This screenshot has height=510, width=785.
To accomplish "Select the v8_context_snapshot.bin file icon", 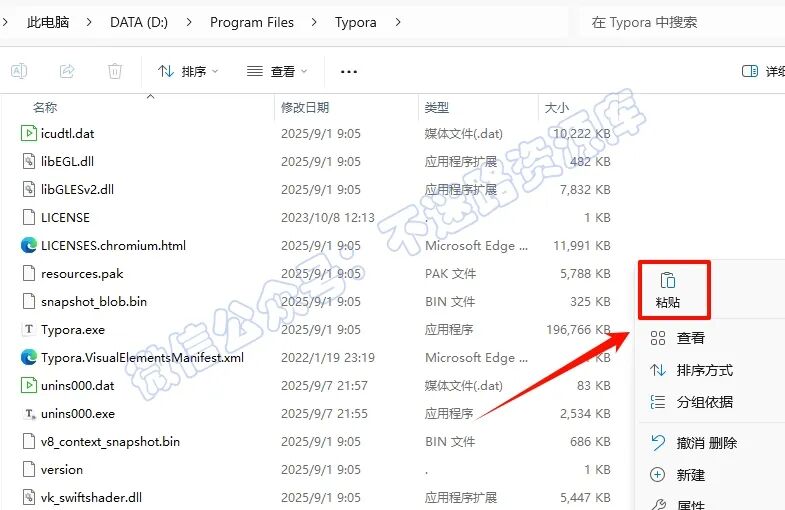I will click(29, 441).
